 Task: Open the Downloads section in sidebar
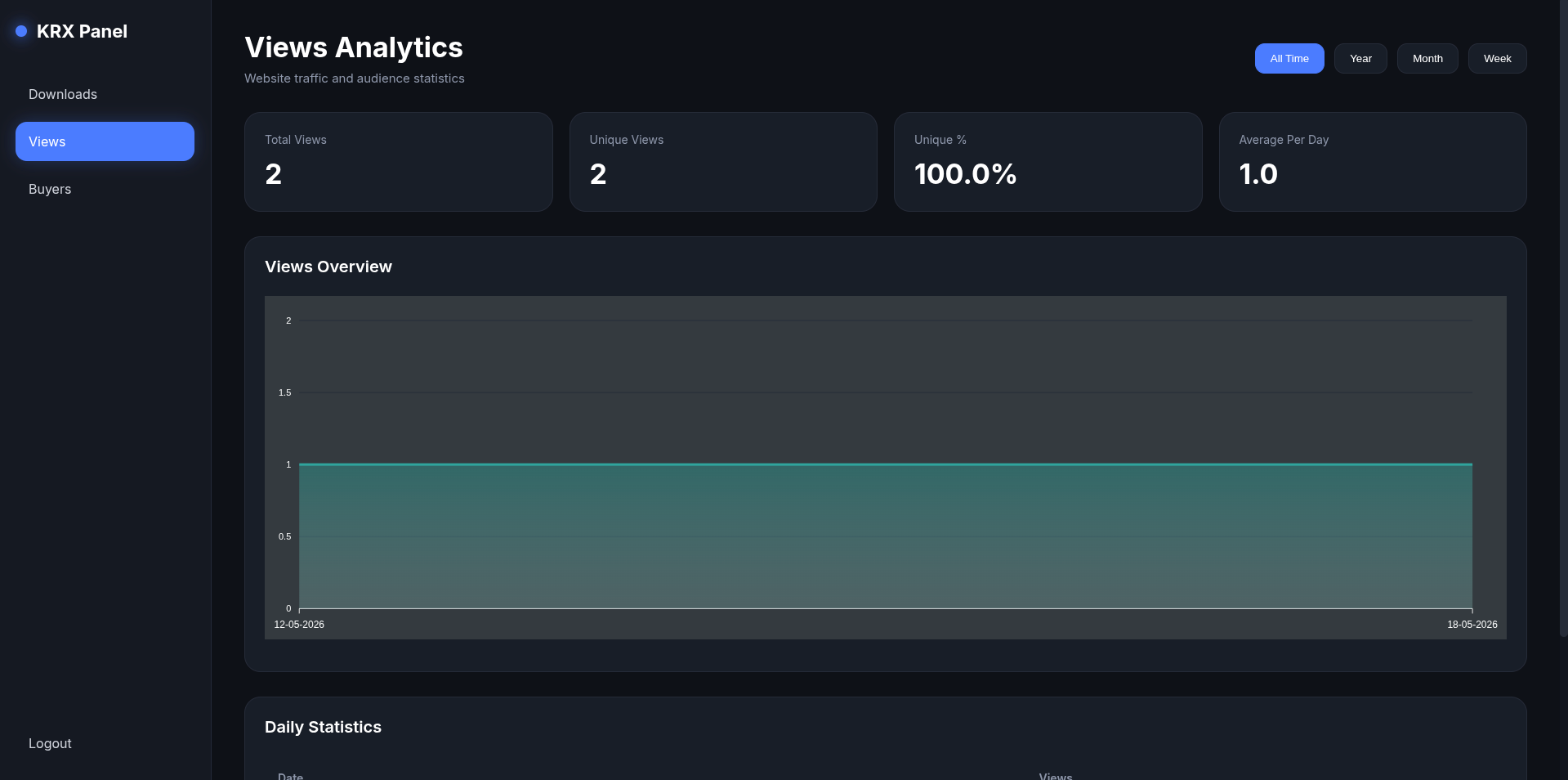click(x=105, y=94)
